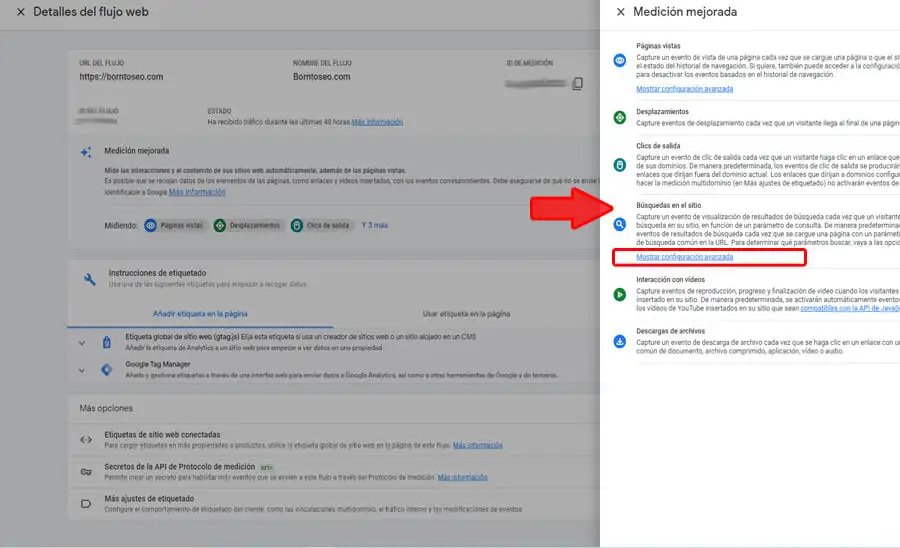
Task: Click the Google Tag Manager diamond icon
Action: (x=107, y=370)
